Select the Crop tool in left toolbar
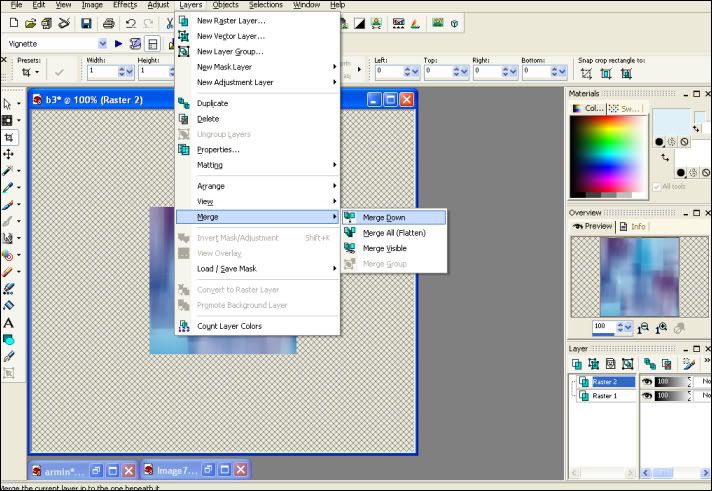Screen dimensions: 712x491 tap(9, 137)
